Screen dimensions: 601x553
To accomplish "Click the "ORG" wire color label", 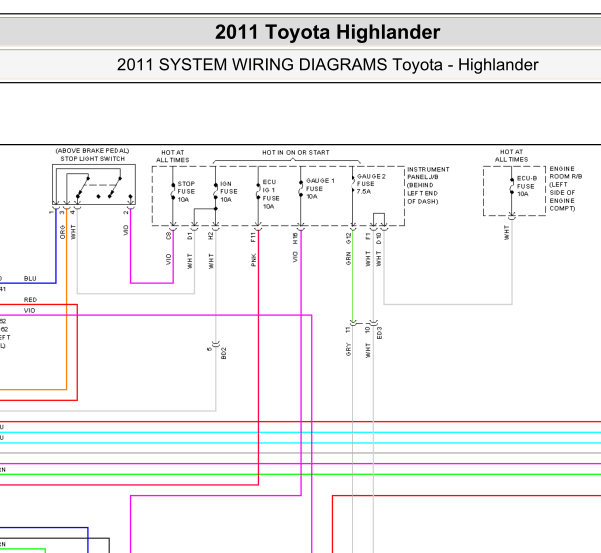I will point(62,232).
